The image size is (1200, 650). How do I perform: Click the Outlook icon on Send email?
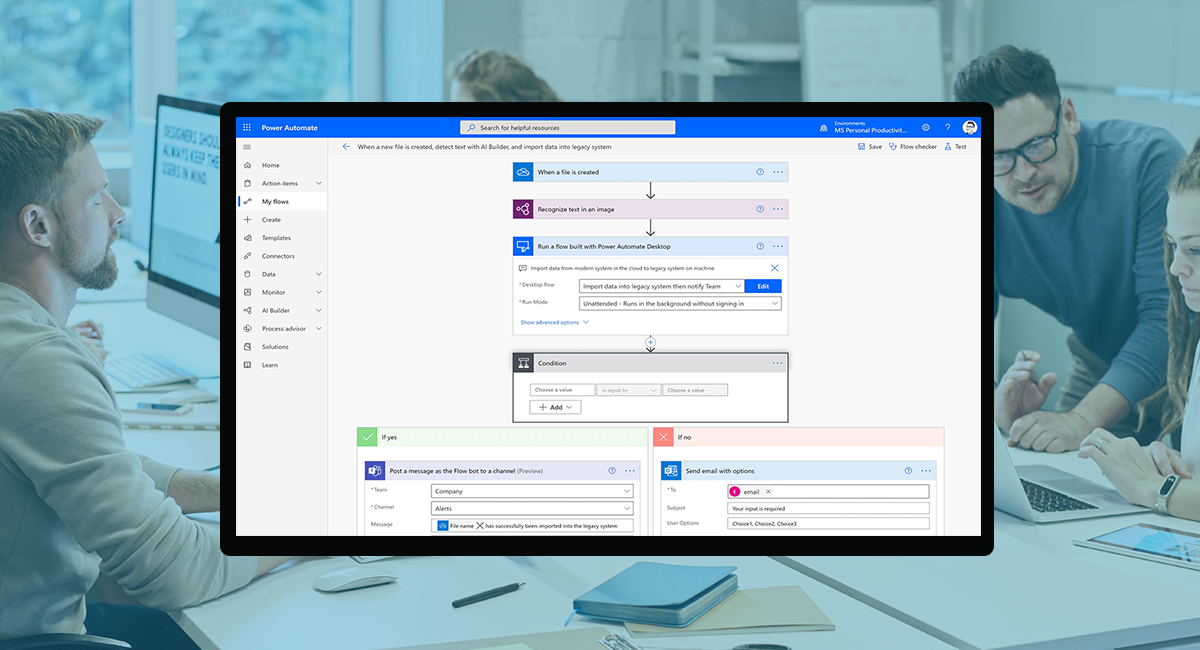pos(671,470)
